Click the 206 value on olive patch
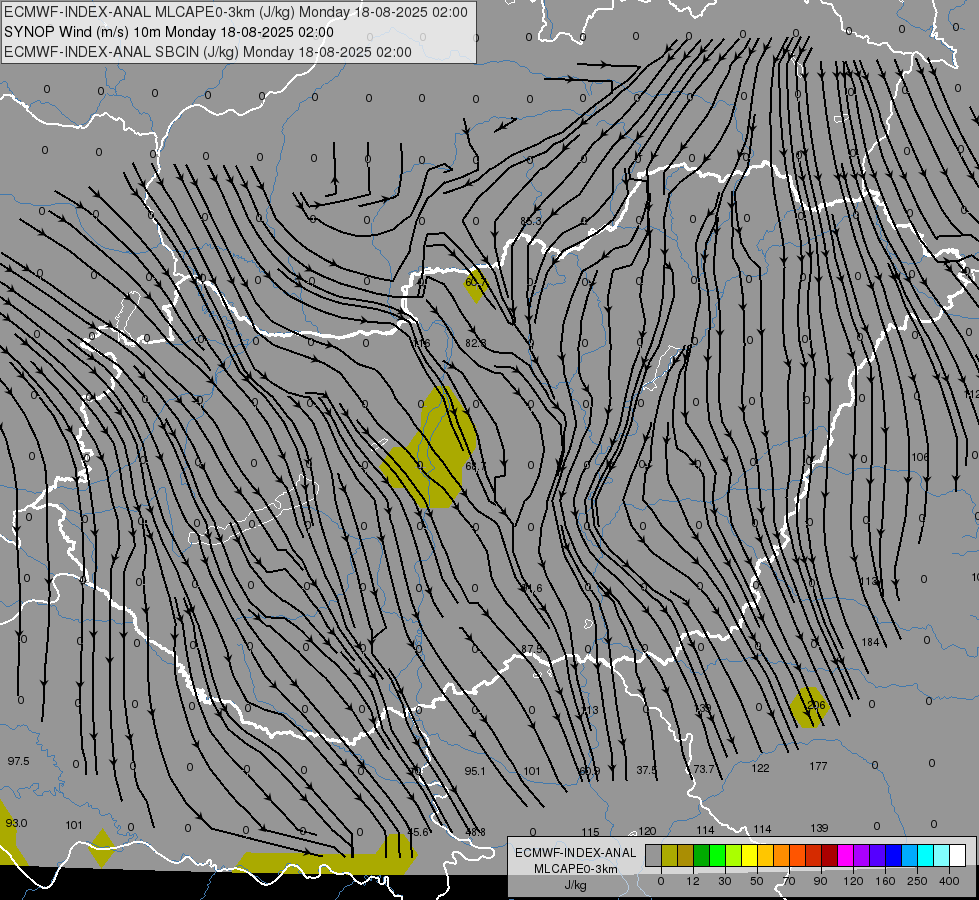Viewport: 979px width, 900px height. (816, 705)
